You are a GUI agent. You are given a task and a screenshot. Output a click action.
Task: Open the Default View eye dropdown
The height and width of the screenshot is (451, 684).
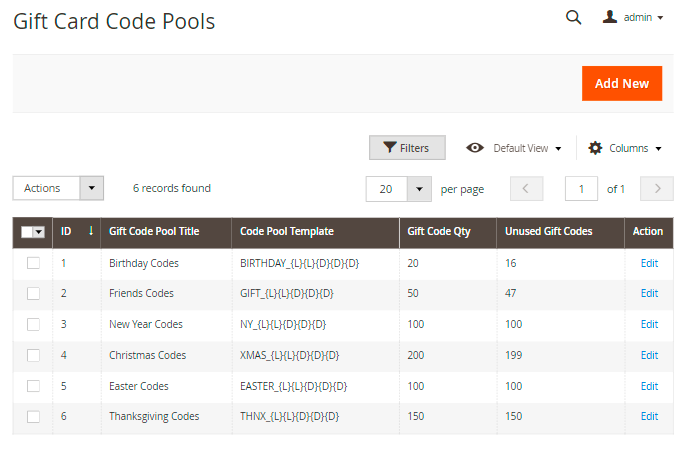[x=514, y=148]
